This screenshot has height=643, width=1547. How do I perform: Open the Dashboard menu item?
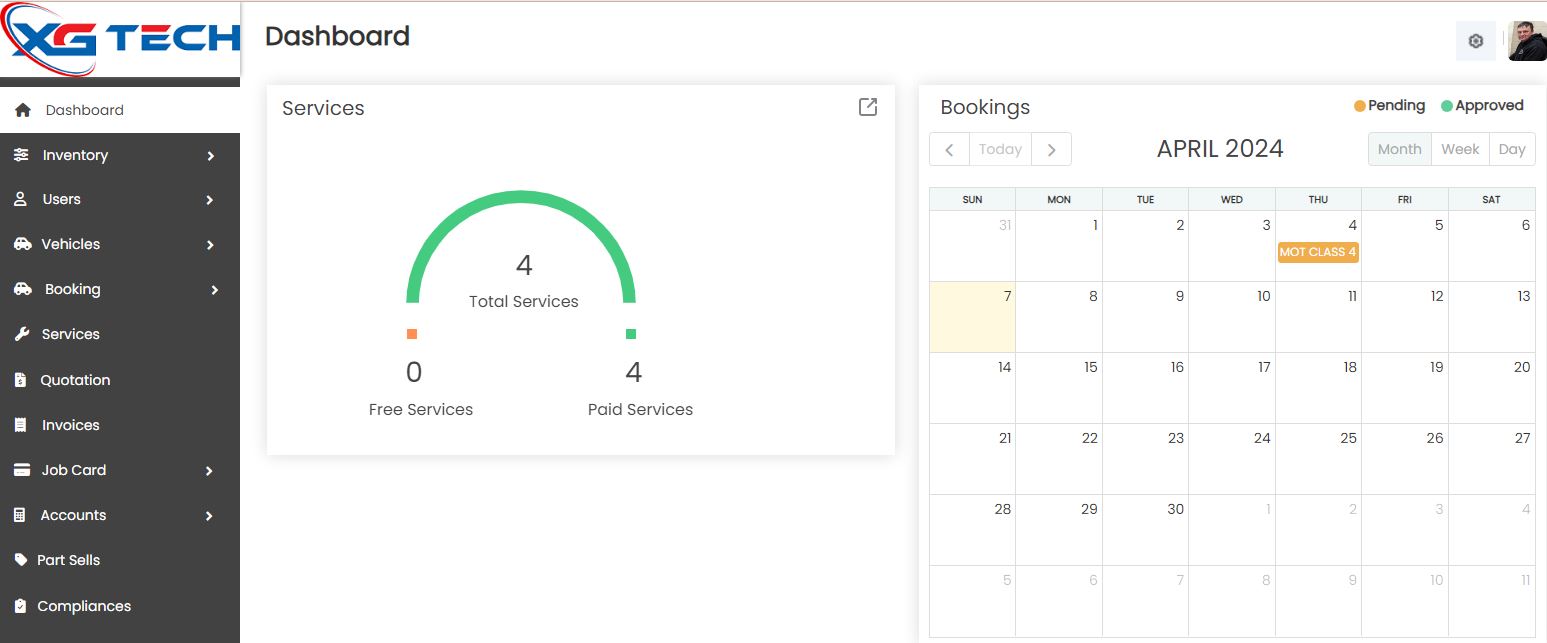120,110
